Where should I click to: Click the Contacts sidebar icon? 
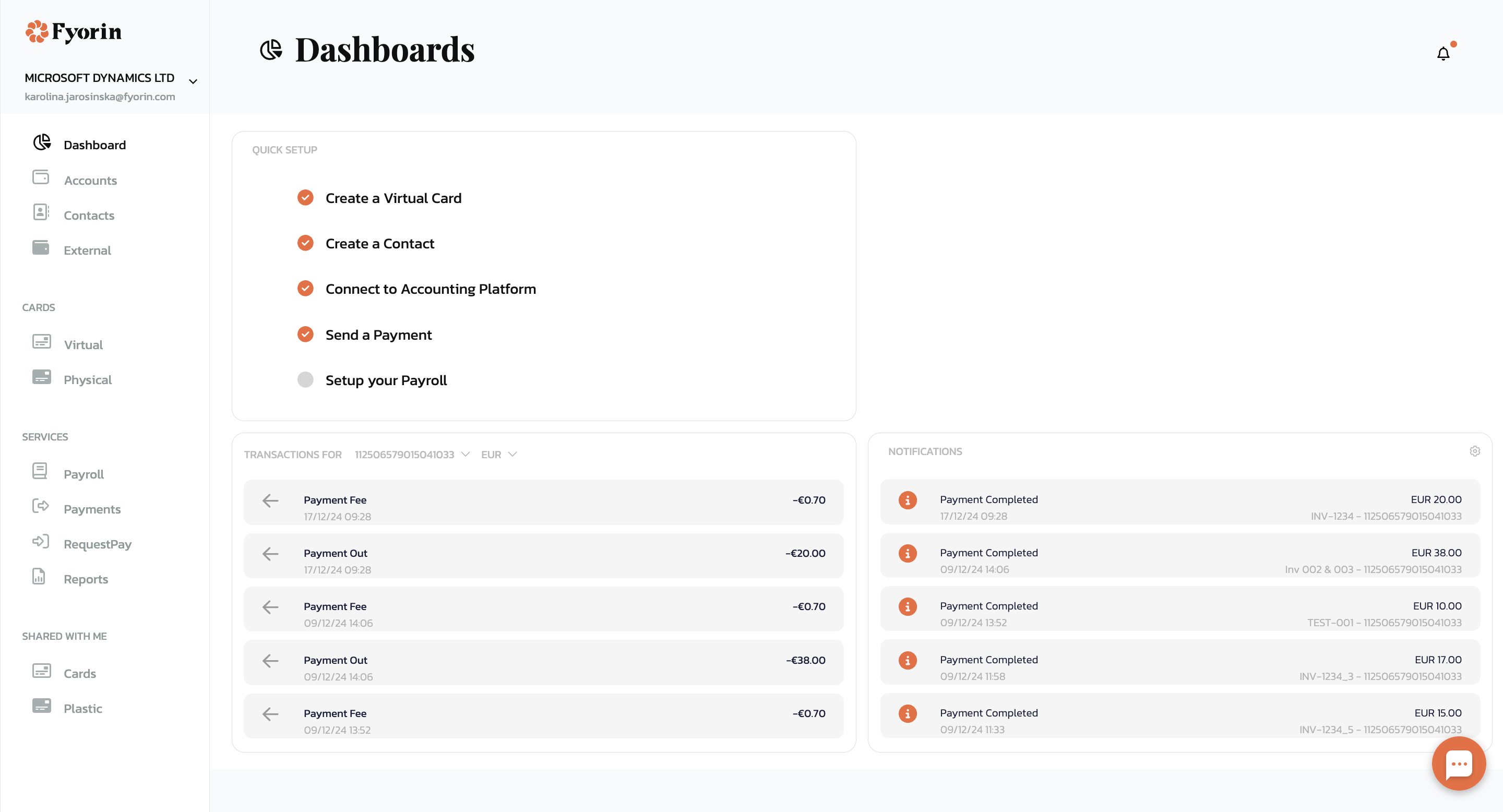(41, 213)
